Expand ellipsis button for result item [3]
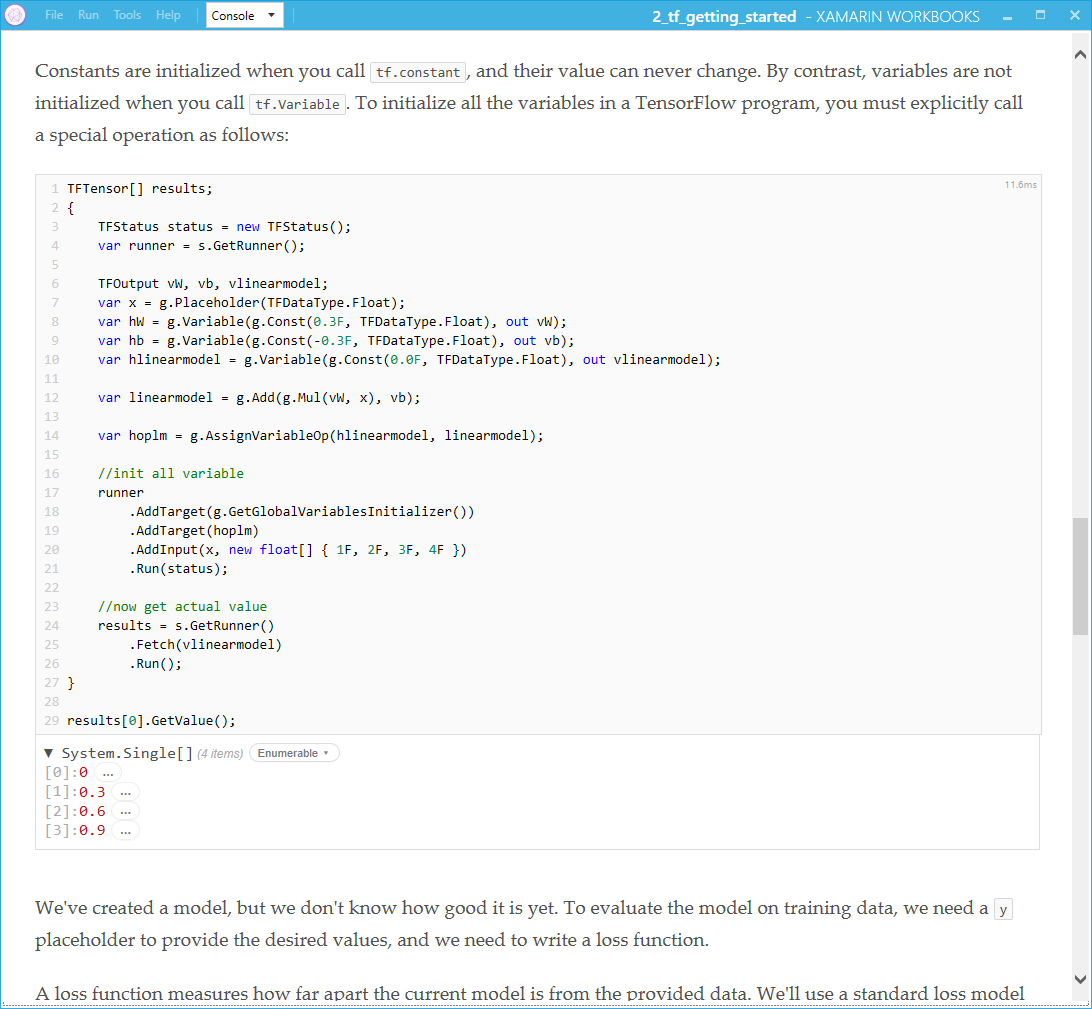Screen dimensions: 1092x1009 click(x=125, y=831)
